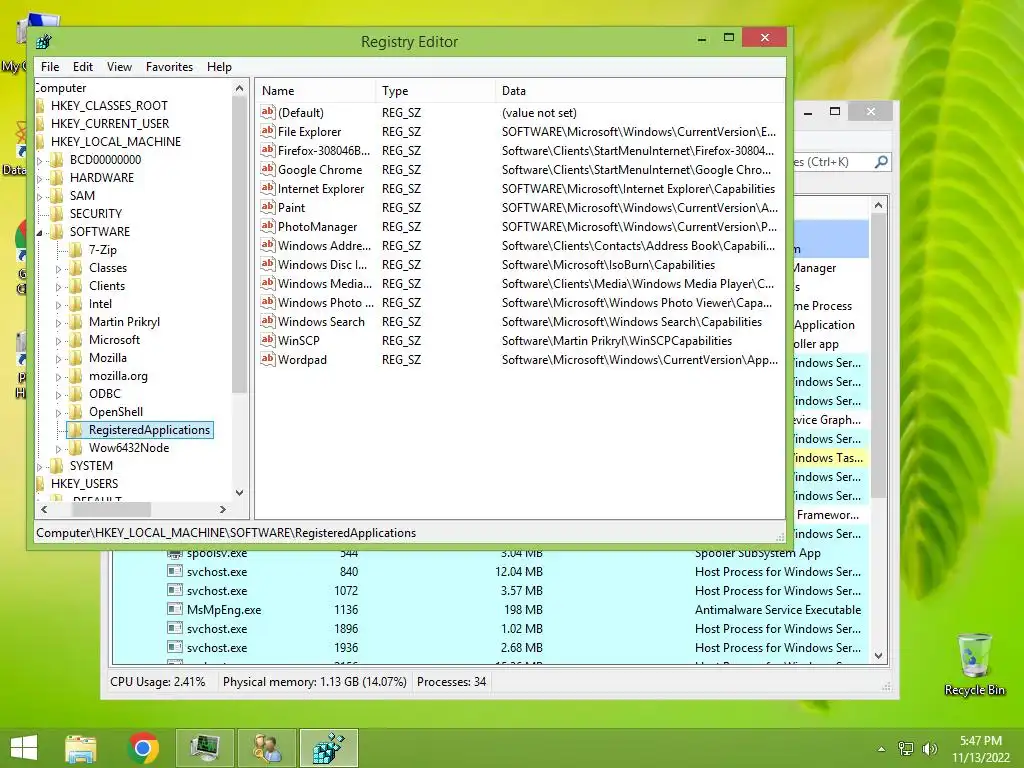Select the ODBC key
1024x768 pixels.
[x=104, y=394]
